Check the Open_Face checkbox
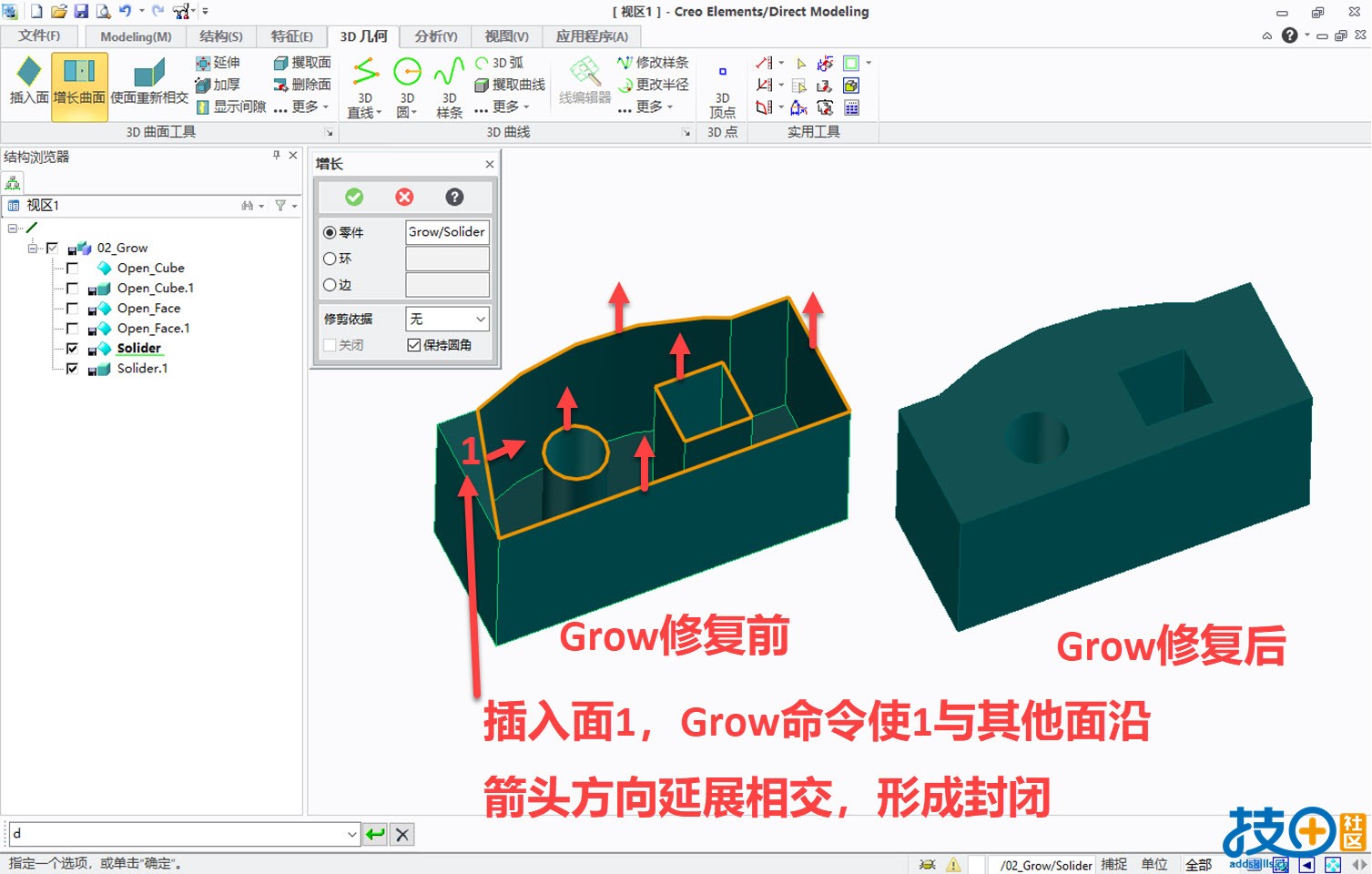This screenshot has height=874, width=1372. [72, 308]
